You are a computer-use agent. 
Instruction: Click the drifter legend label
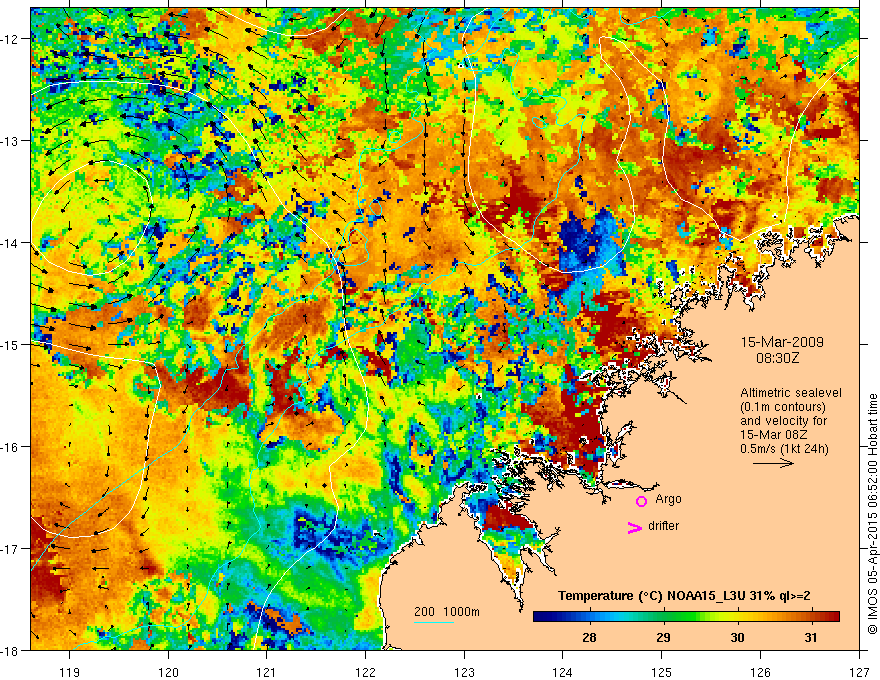pyautogui.click(x=663, y=526)
